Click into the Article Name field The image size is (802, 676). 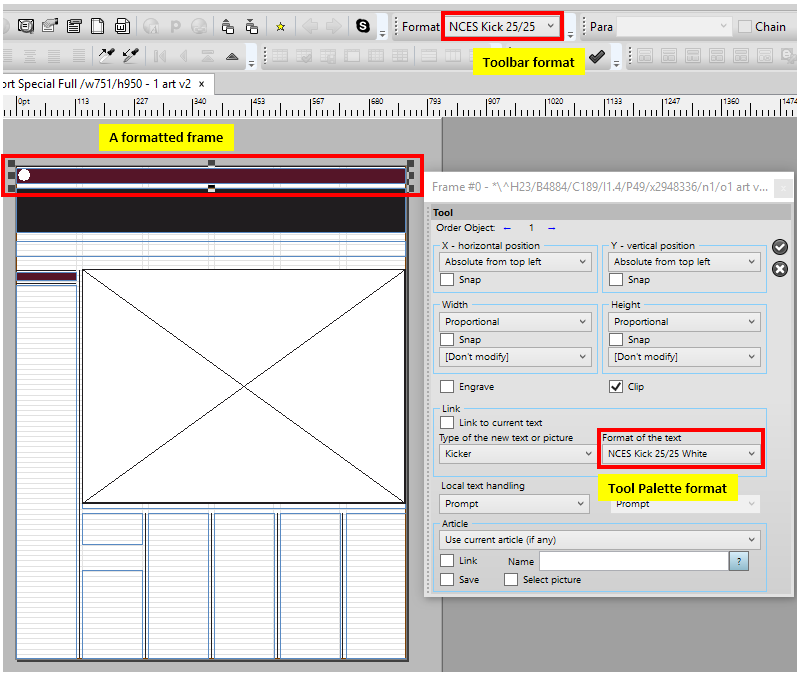[634, 561]
